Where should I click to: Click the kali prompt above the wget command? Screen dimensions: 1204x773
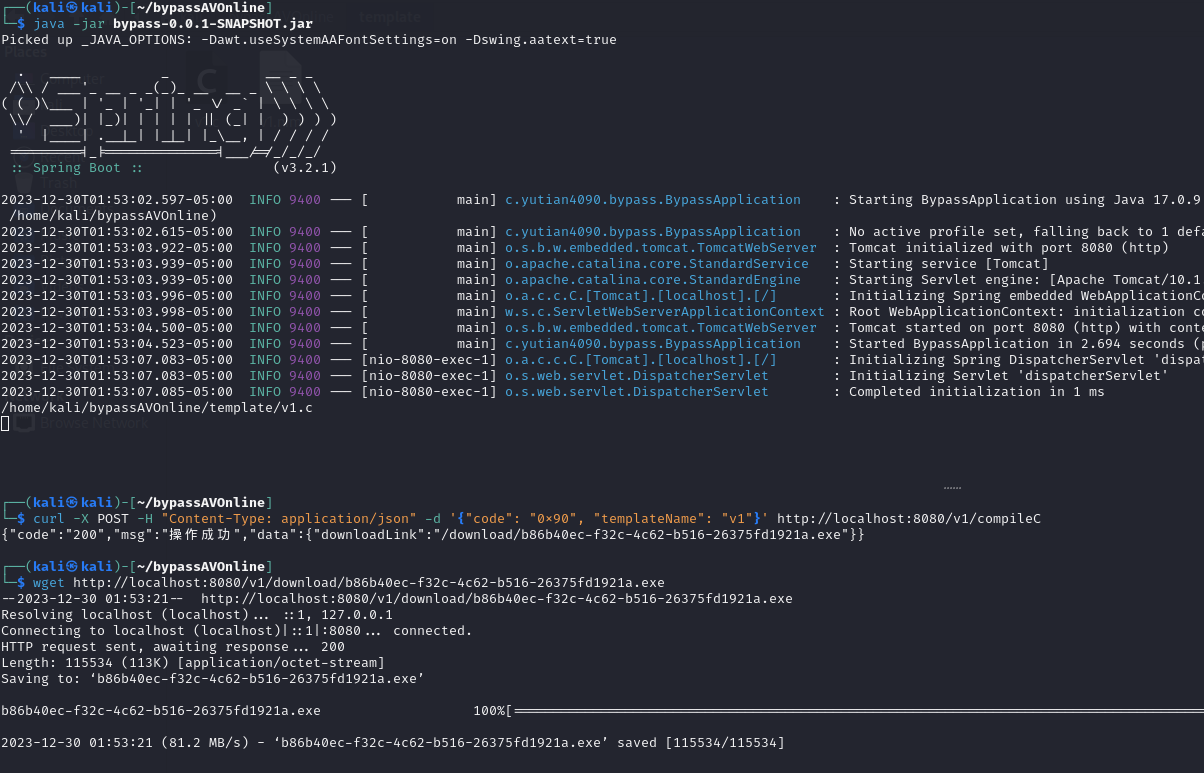pyautogui.click(x=135, y=567)
